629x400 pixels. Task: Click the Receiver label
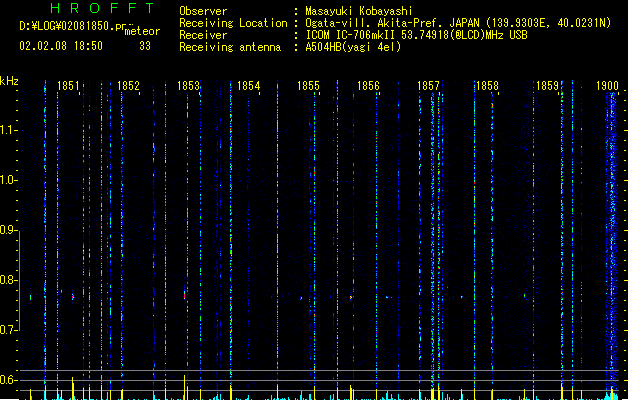(x=203, y=35)
